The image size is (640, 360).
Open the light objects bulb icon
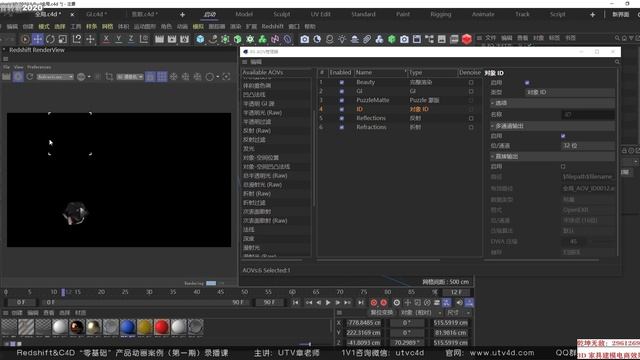pyautogui.click(x=342, y=39)
